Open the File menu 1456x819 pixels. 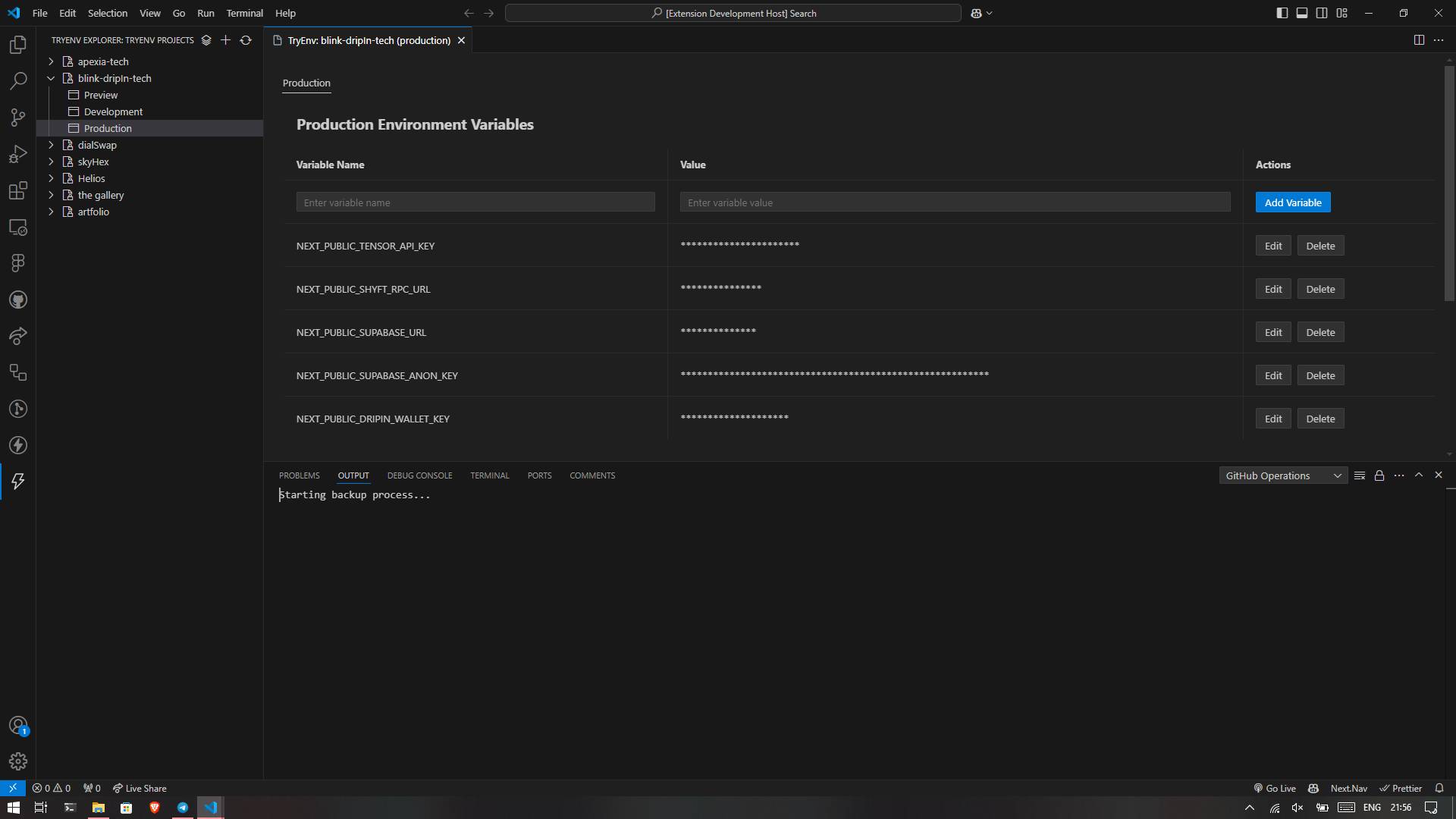pos(40,13)
